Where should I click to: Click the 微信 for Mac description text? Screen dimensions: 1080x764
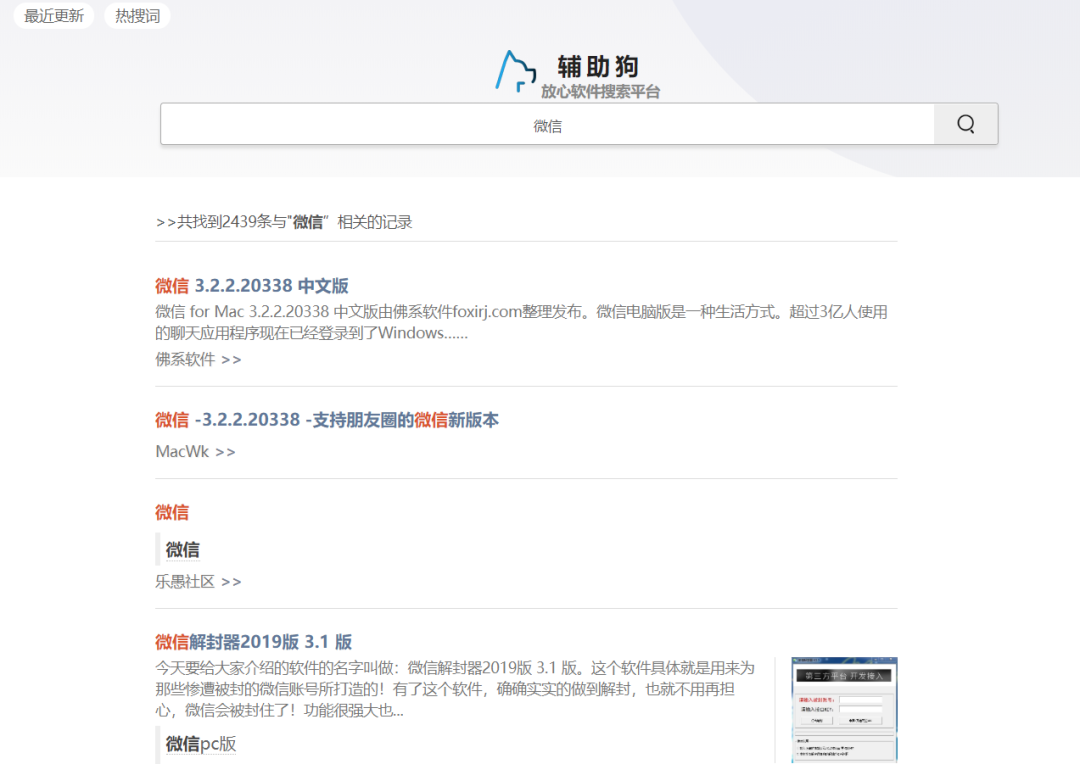pyautogui.click(x=520, y=322)
